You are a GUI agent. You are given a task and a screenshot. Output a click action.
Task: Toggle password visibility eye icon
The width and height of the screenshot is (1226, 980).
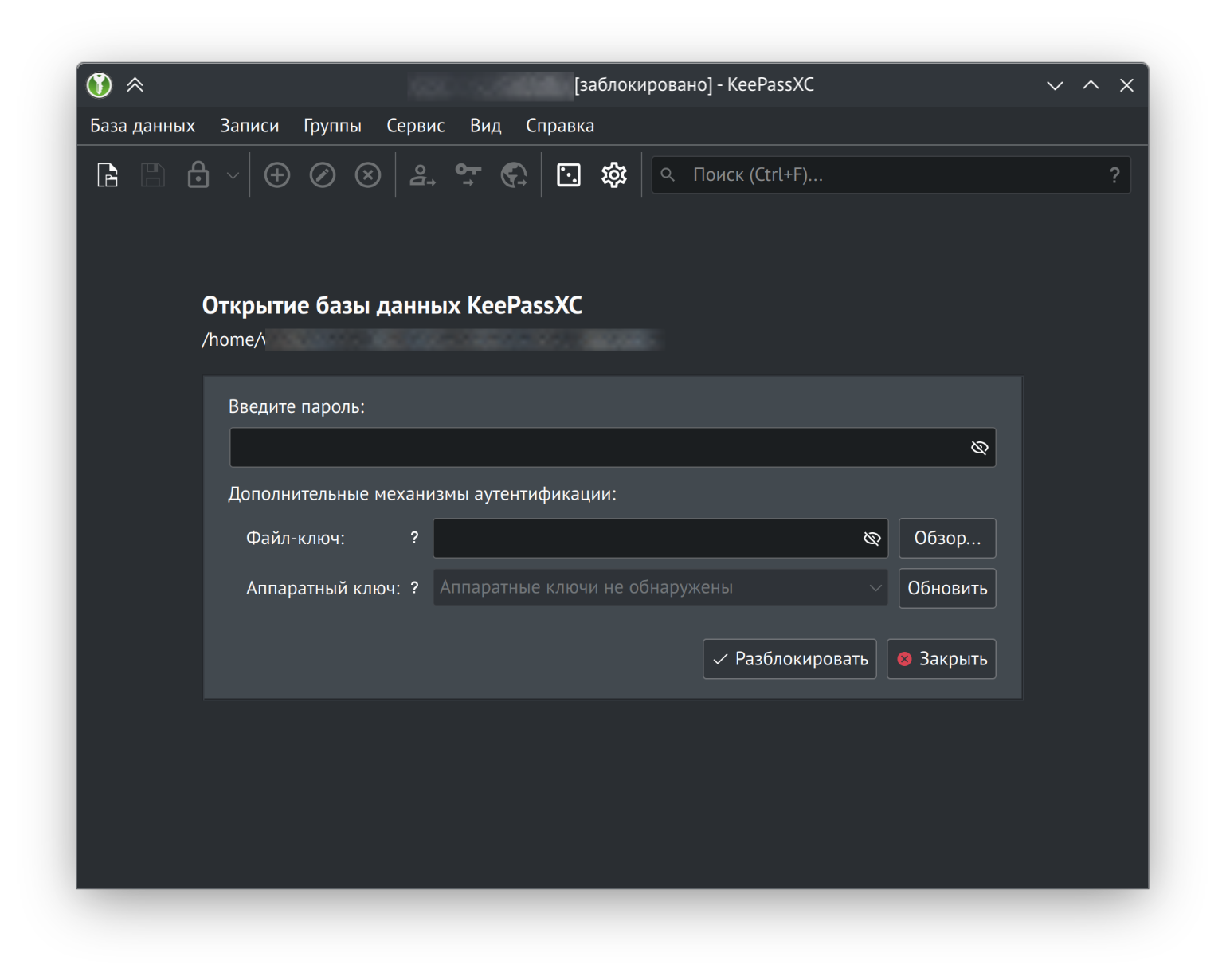(x=980, y=448)
